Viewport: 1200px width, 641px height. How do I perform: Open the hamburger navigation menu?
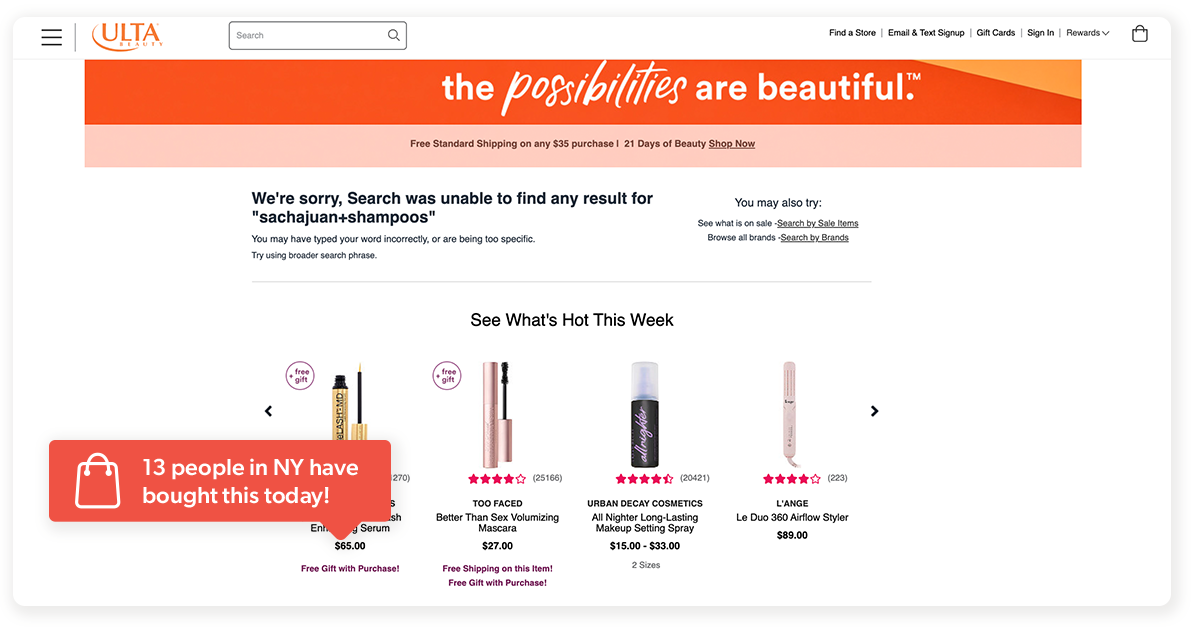51,36
